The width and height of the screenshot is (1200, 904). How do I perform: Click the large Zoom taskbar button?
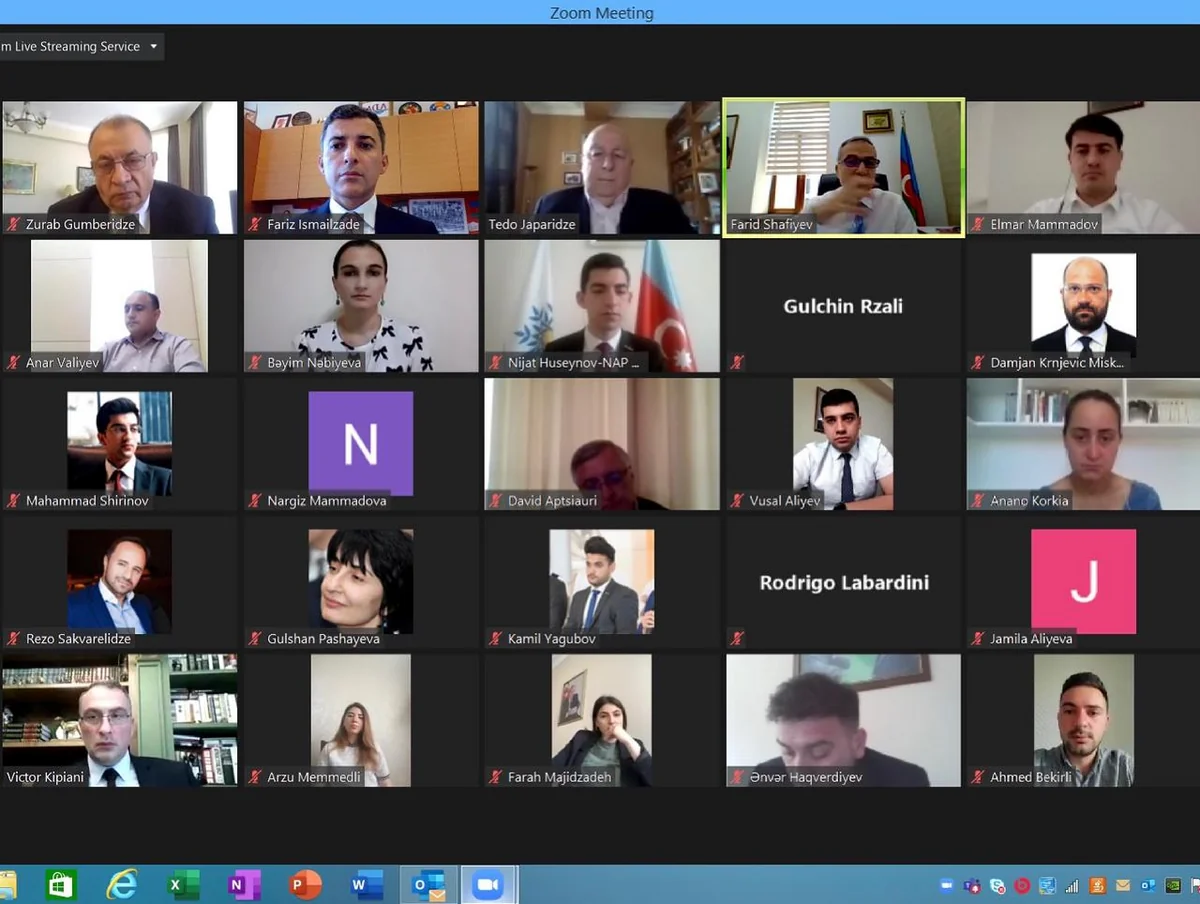pos(489,885)
